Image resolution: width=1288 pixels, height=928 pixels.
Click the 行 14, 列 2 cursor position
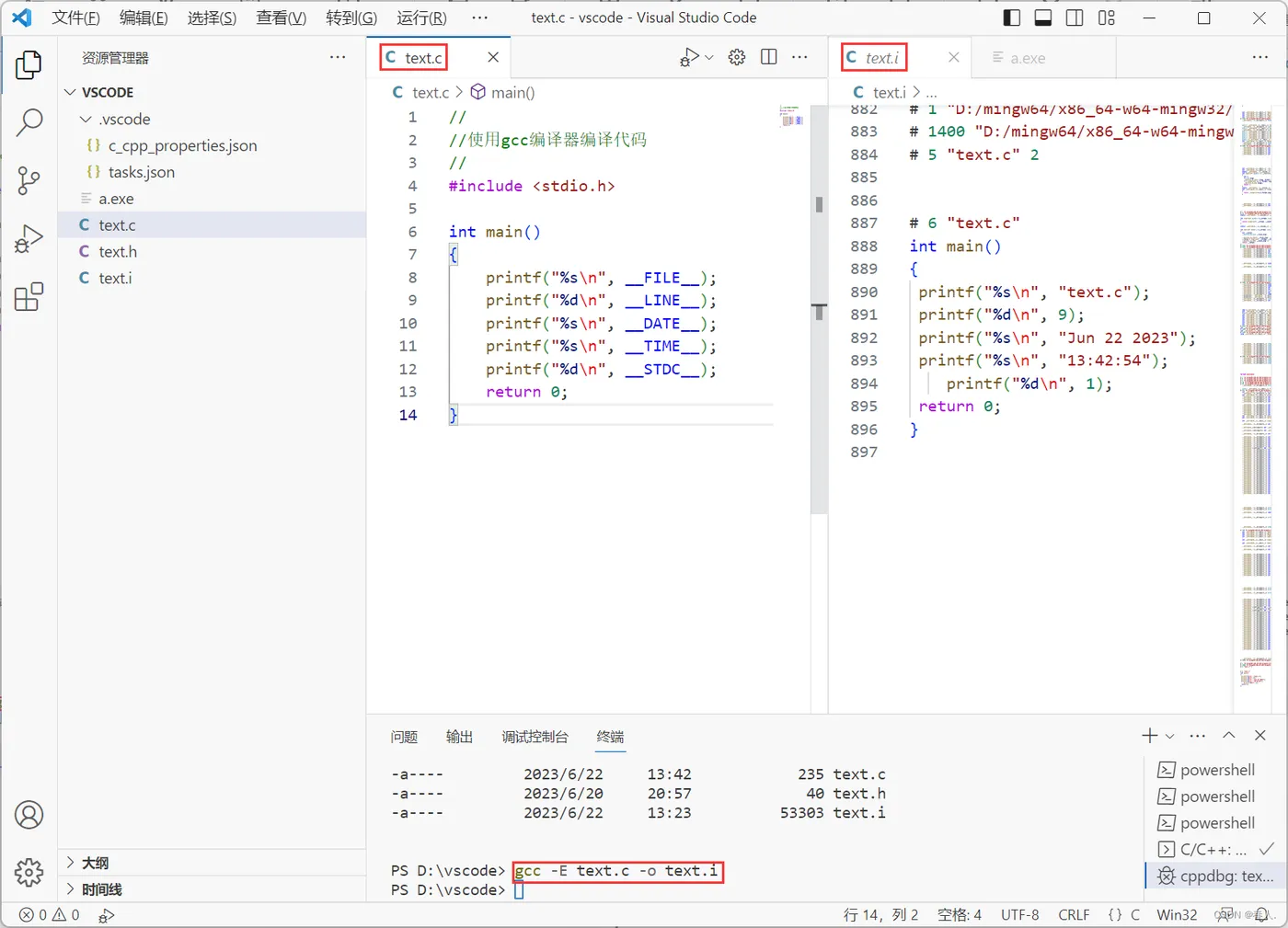[880, 915]
